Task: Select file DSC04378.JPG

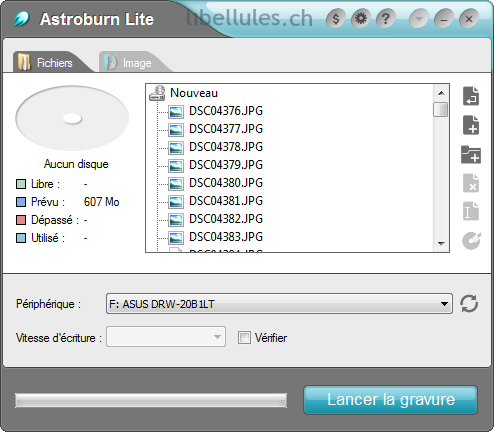Action: [226, 147]
